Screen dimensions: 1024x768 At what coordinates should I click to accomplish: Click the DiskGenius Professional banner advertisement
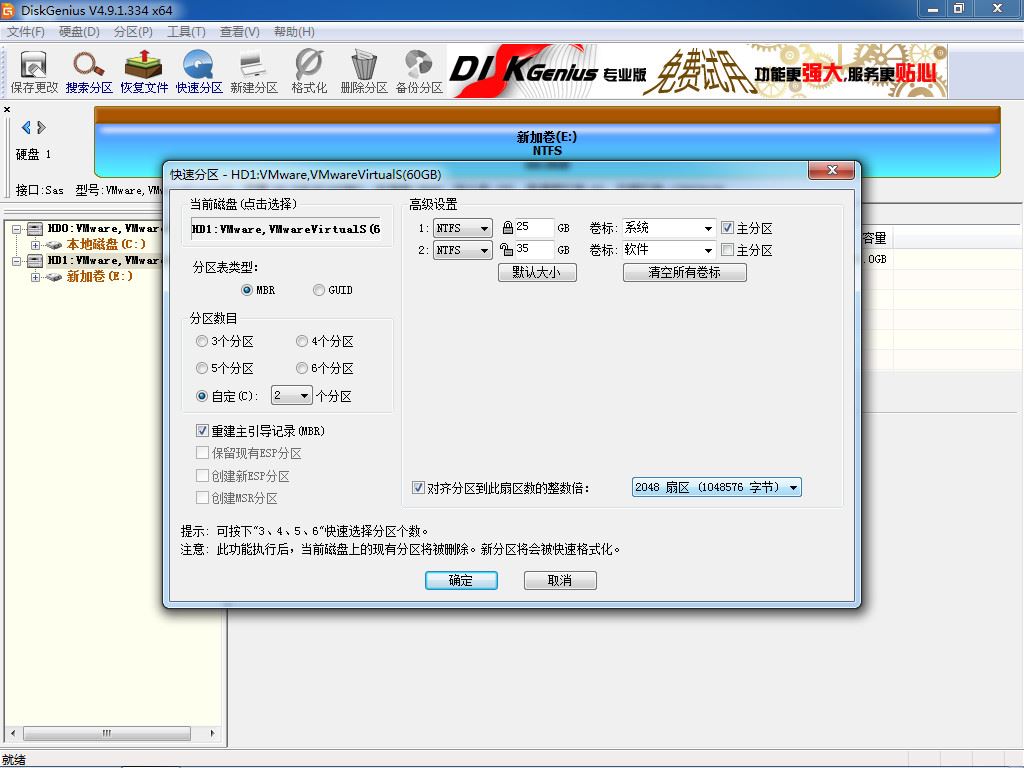697,72
